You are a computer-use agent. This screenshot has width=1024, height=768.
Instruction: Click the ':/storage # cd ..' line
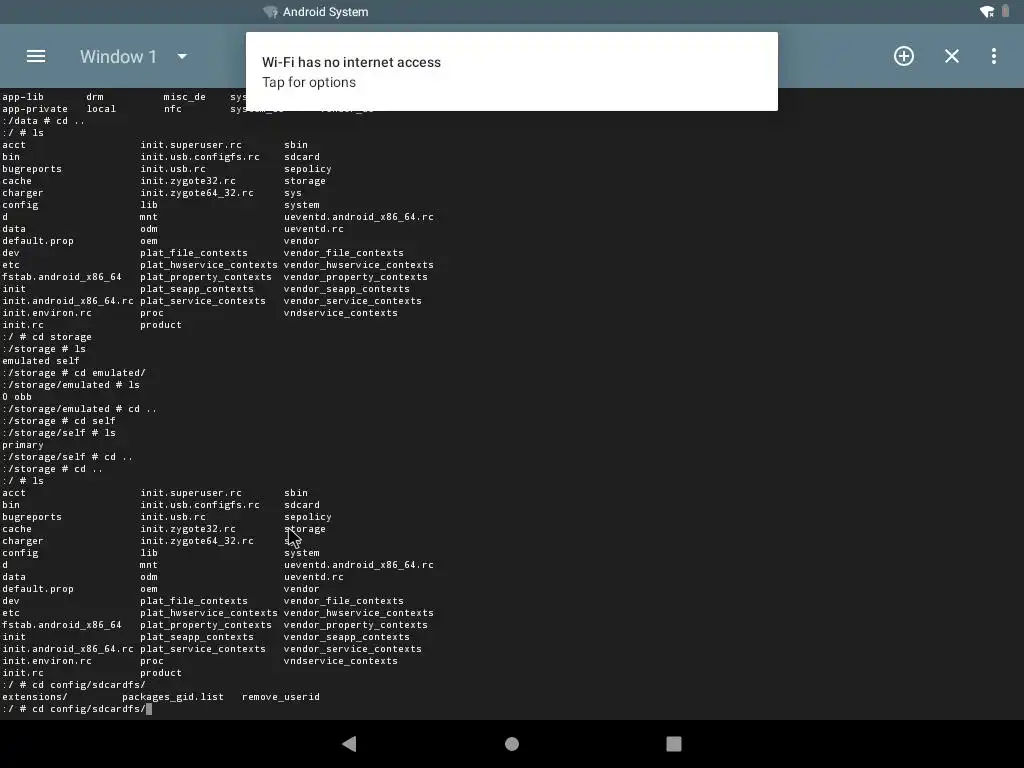[x=52, y=469]
